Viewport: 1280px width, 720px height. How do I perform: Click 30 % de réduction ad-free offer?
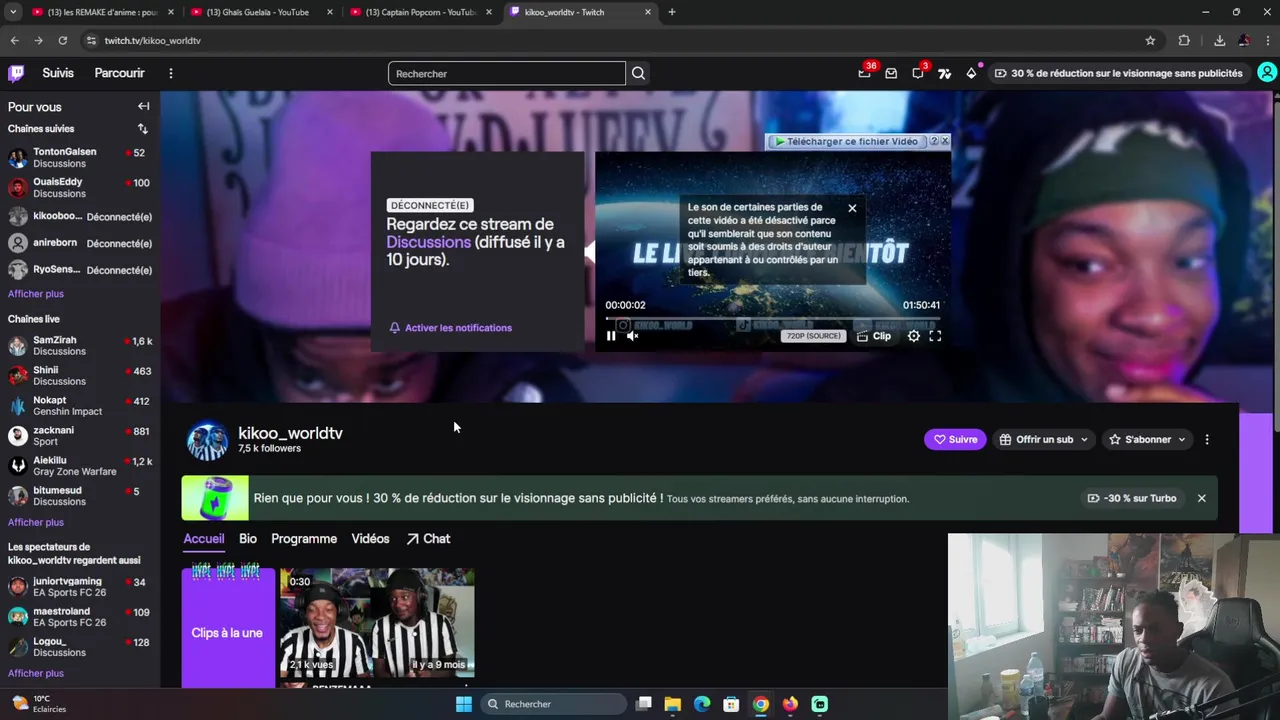coord(1118,73)
